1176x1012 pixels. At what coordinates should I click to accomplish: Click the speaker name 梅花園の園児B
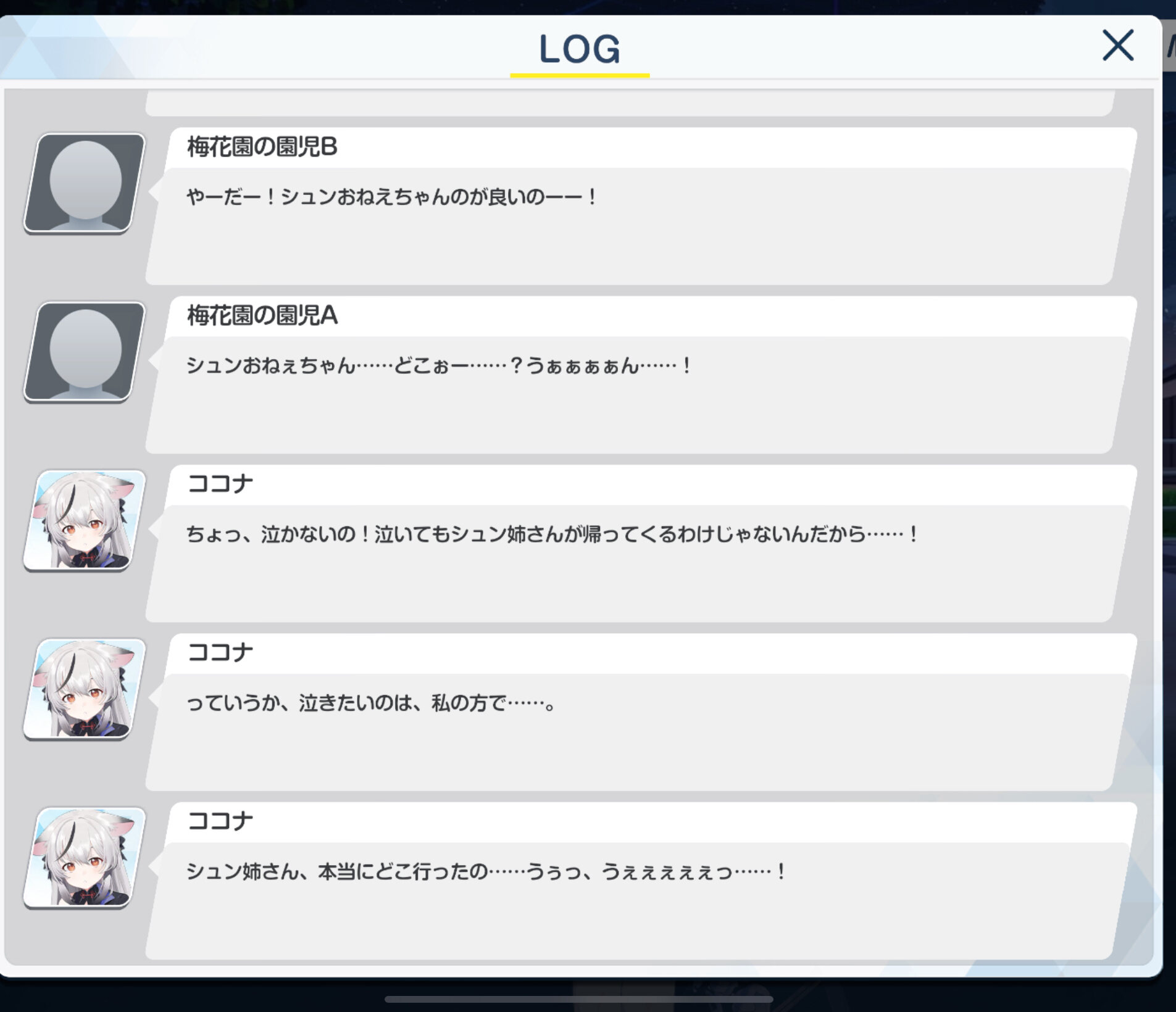[262, 147]
